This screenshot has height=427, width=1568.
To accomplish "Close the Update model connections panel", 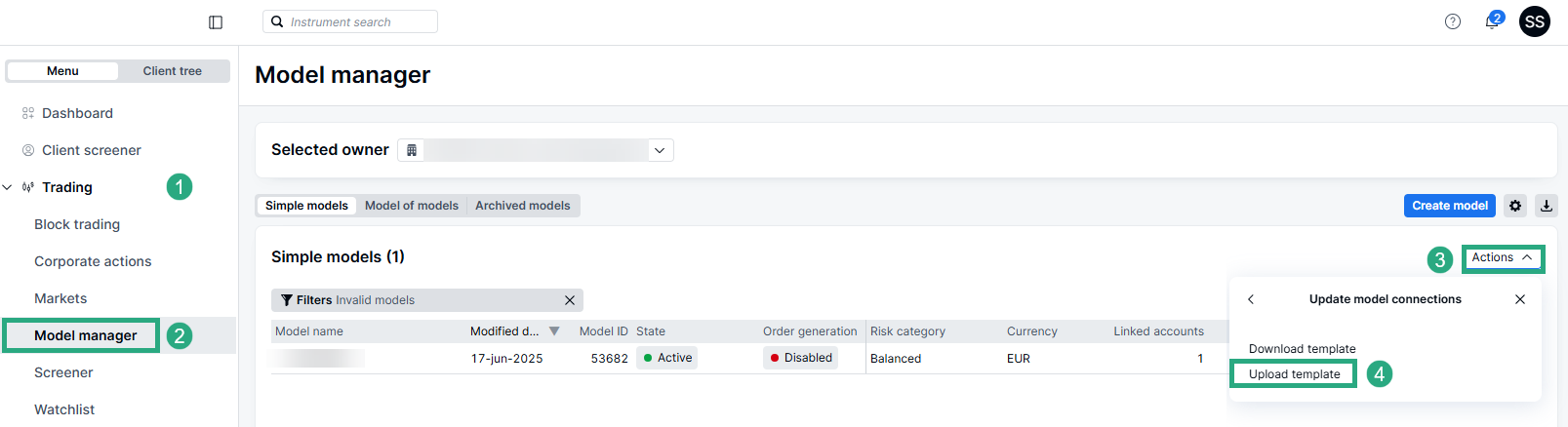I will [1519, 299].
